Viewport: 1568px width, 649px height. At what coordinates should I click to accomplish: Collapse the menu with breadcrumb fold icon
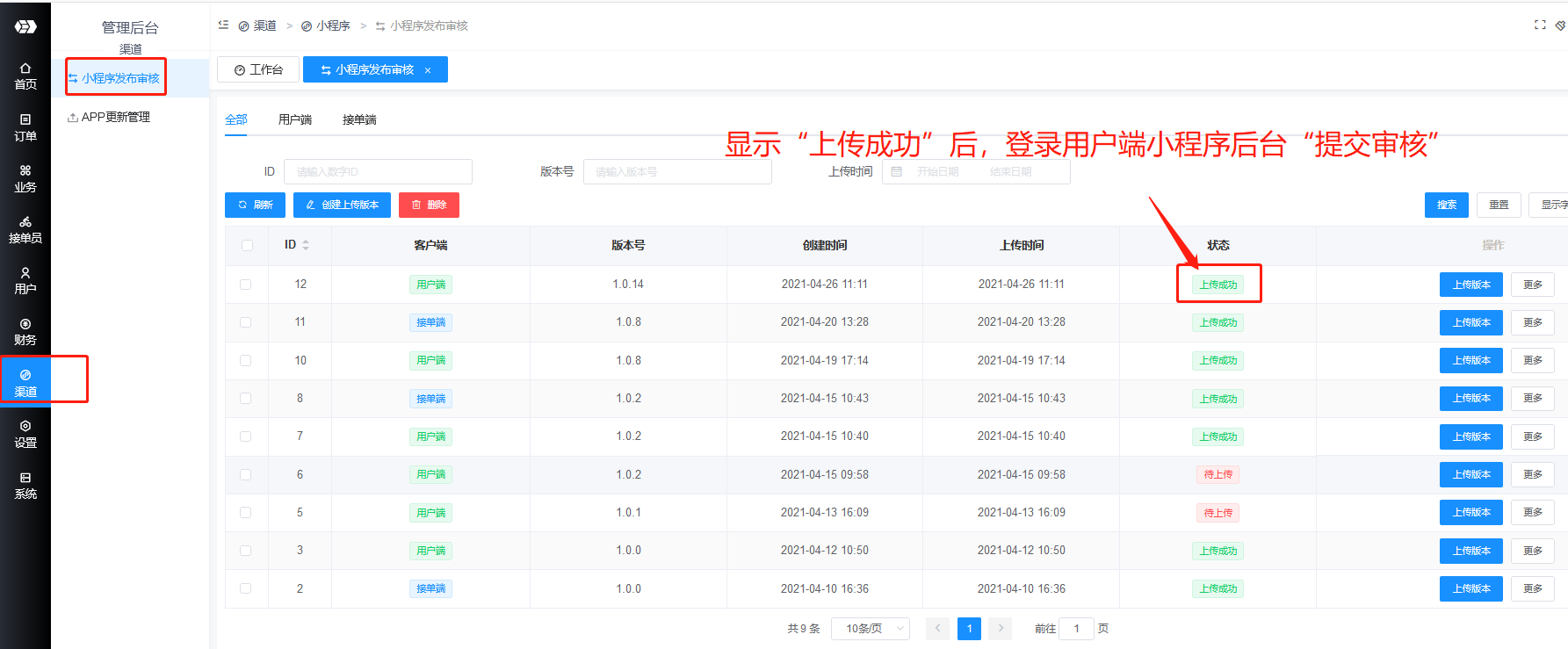[x=223, y=25]
